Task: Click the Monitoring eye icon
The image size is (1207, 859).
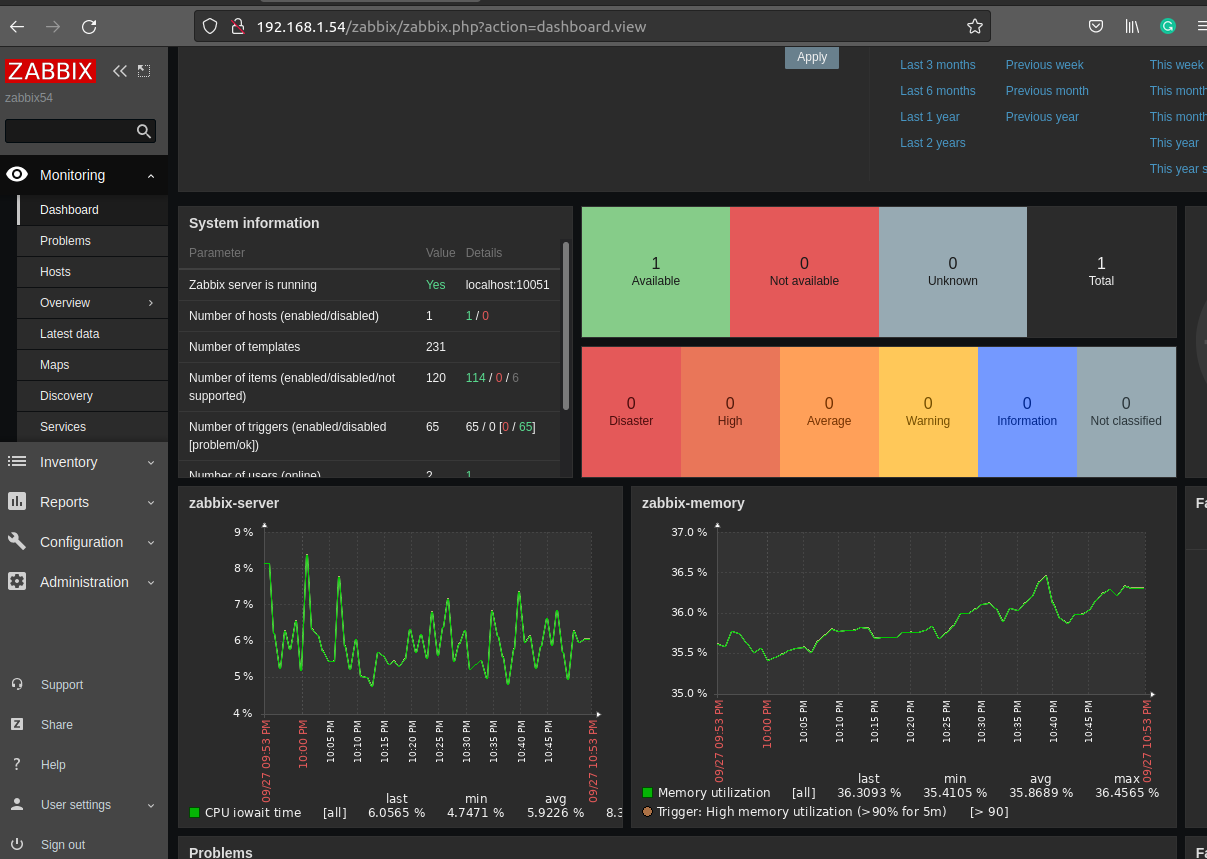Action: (x=17, y=175)
